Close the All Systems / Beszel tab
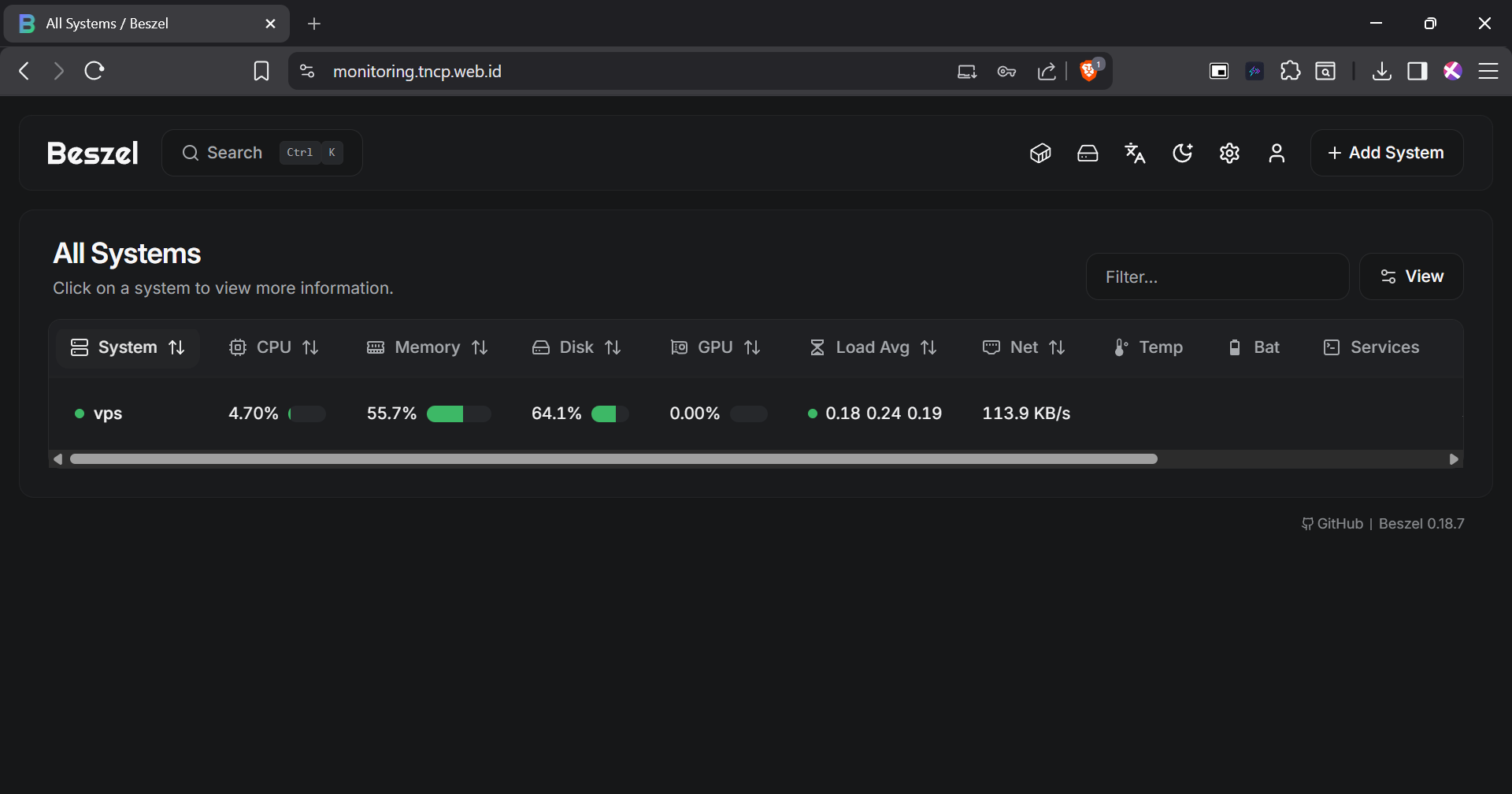Screen dimensions: 1512x794 pyautogui.click(x=270, y=24)
